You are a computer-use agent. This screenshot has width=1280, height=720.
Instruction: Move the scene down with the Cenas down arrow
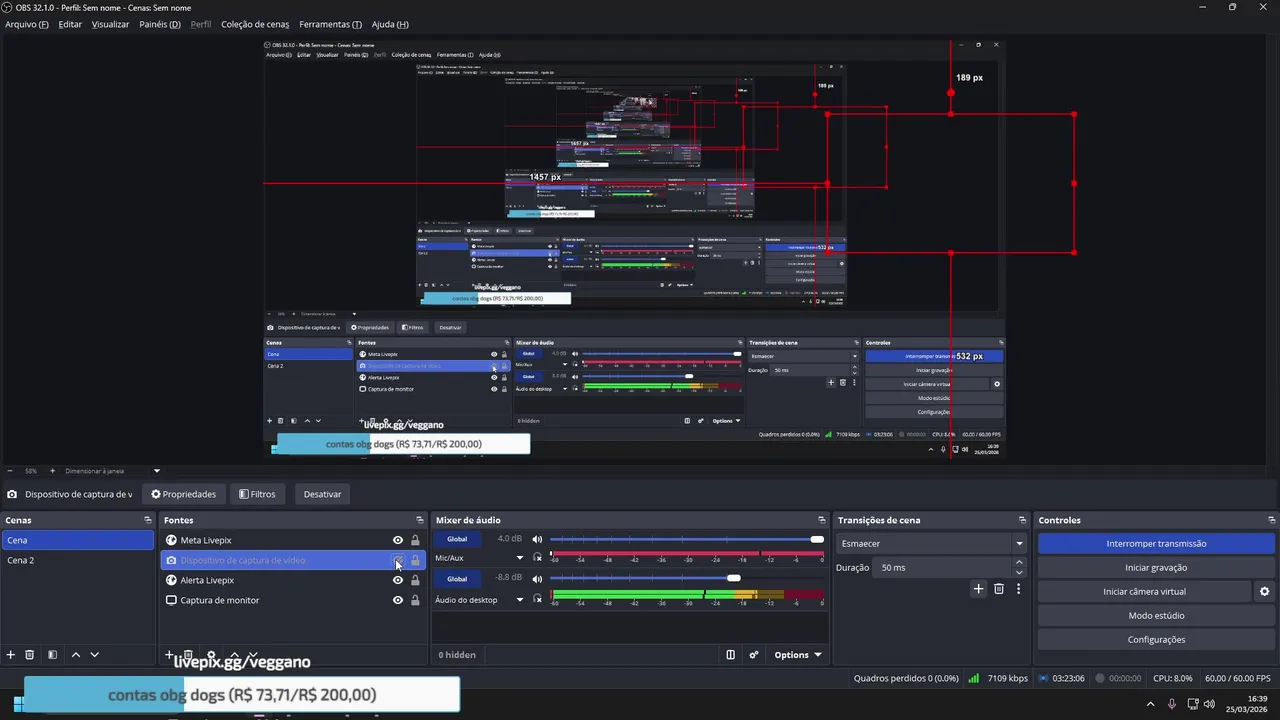(x=95, y=655)
